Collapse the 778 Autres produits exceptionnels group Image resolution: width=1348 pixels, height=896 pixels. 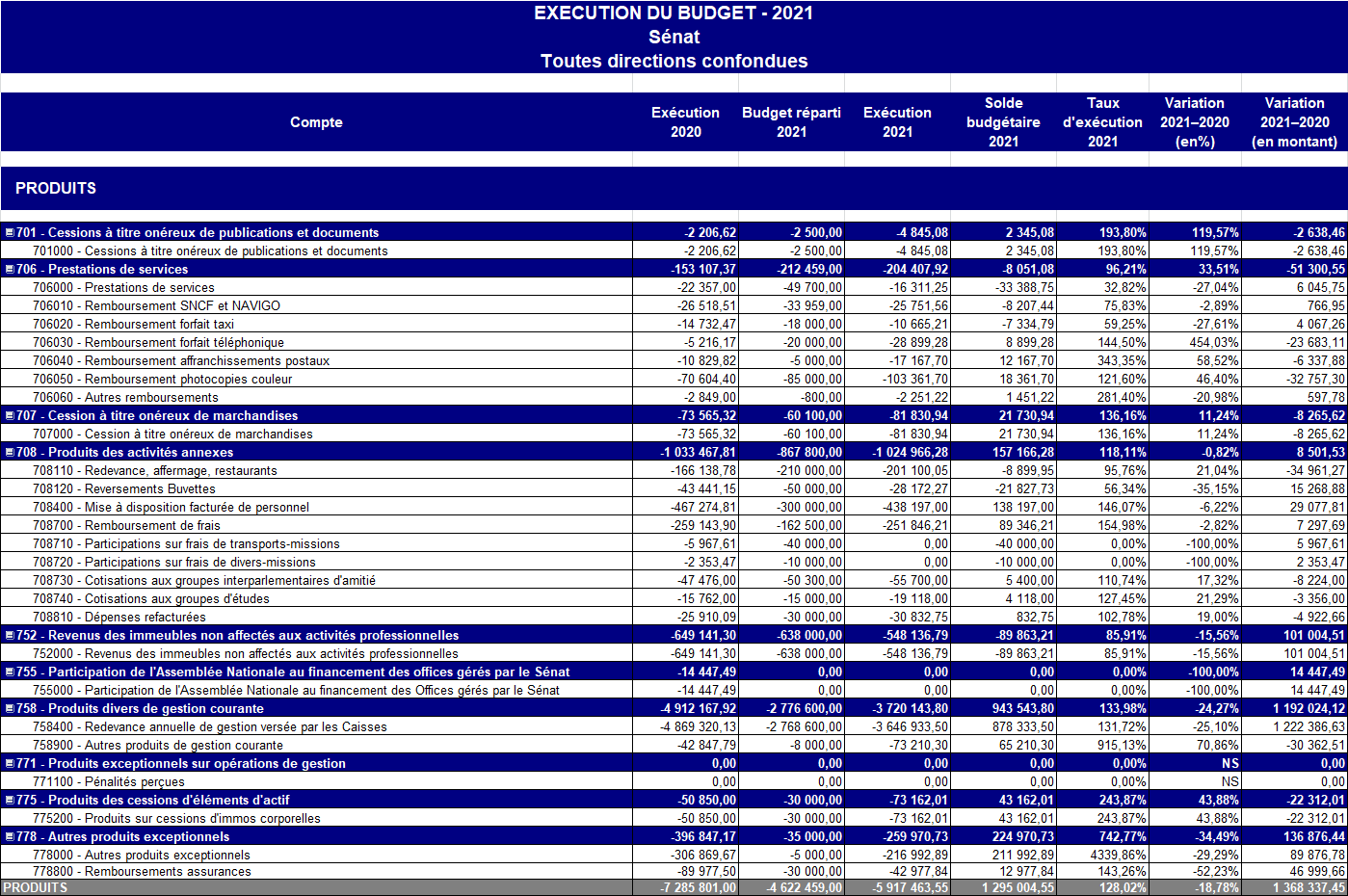[10, 836]
